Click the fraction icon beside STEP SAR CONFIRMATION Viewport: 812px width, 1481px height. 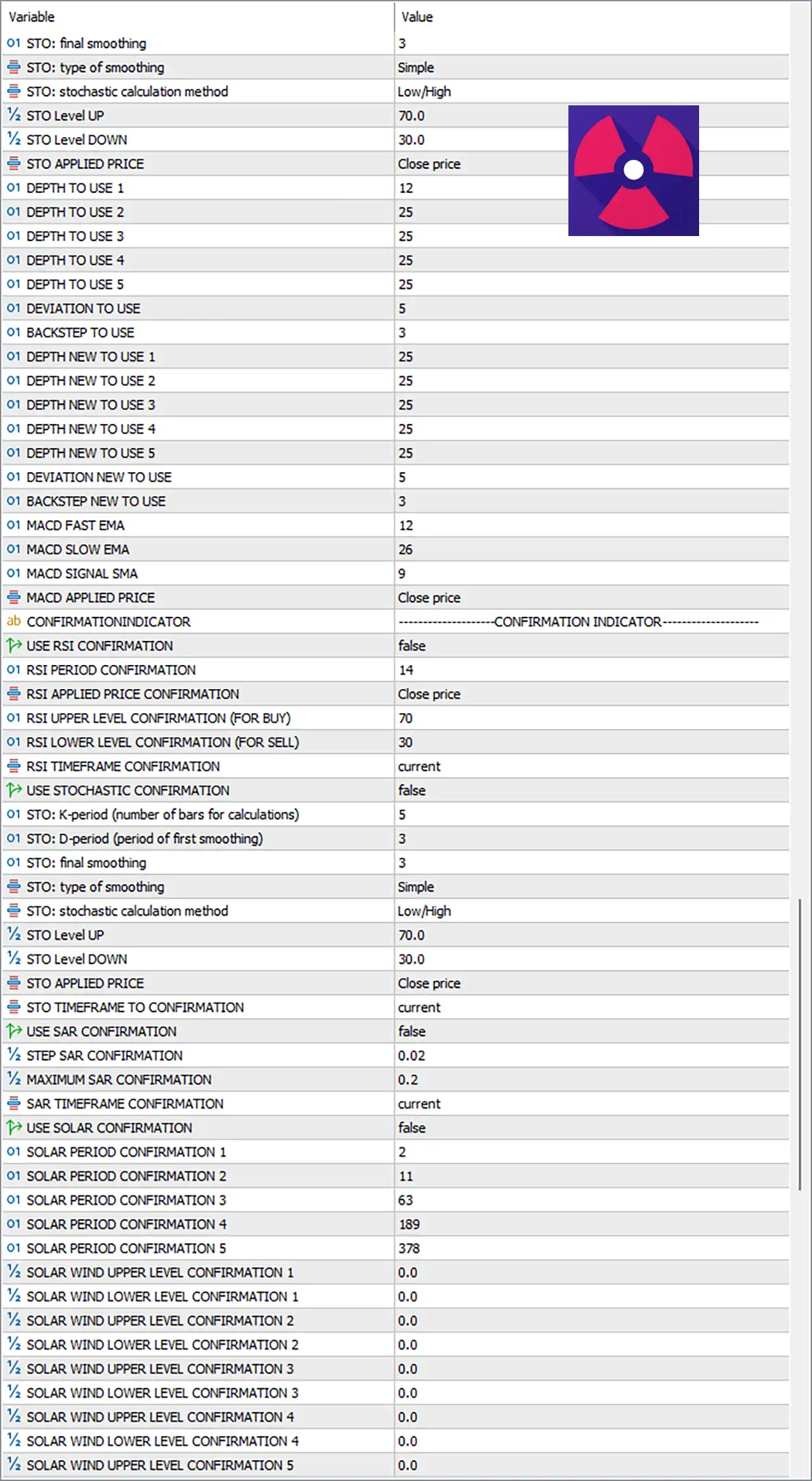[x=13, y=1056]
